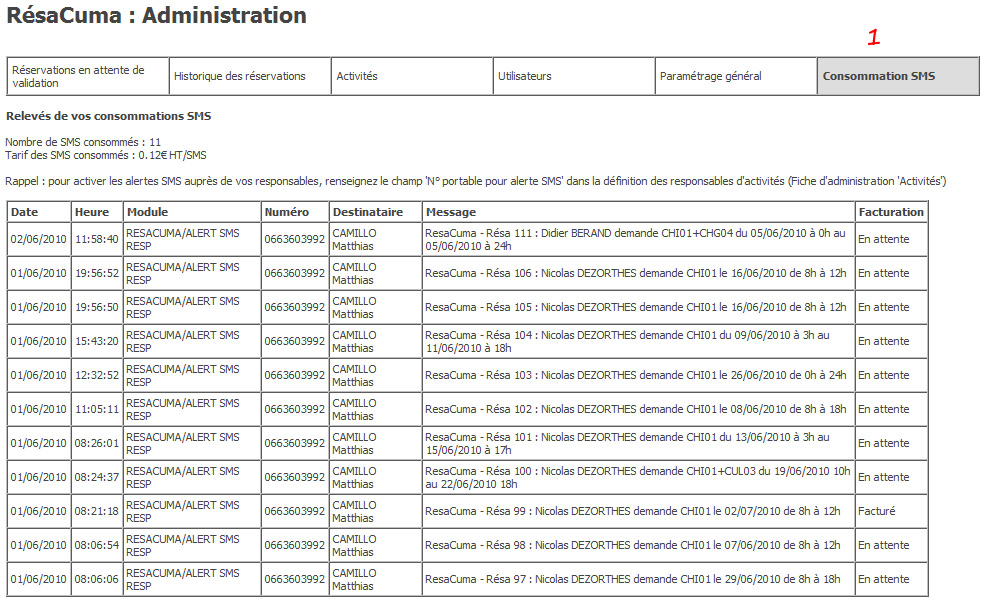Select the time cell 11:05:11

pos(97,409)
